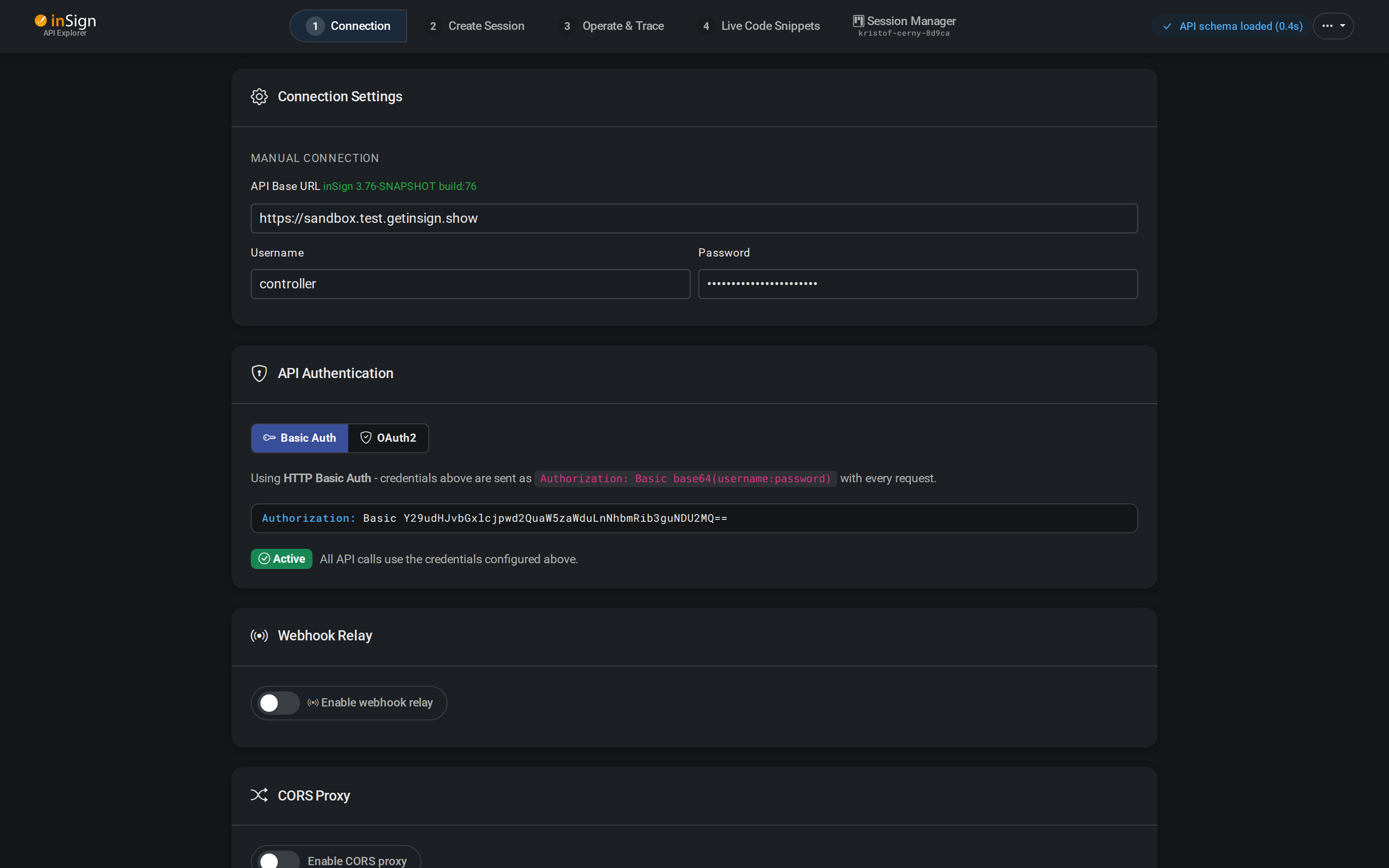Click the API Authentication shield icon
Viewport: 1389px width, 868px height.
click(x=259, y=373)
